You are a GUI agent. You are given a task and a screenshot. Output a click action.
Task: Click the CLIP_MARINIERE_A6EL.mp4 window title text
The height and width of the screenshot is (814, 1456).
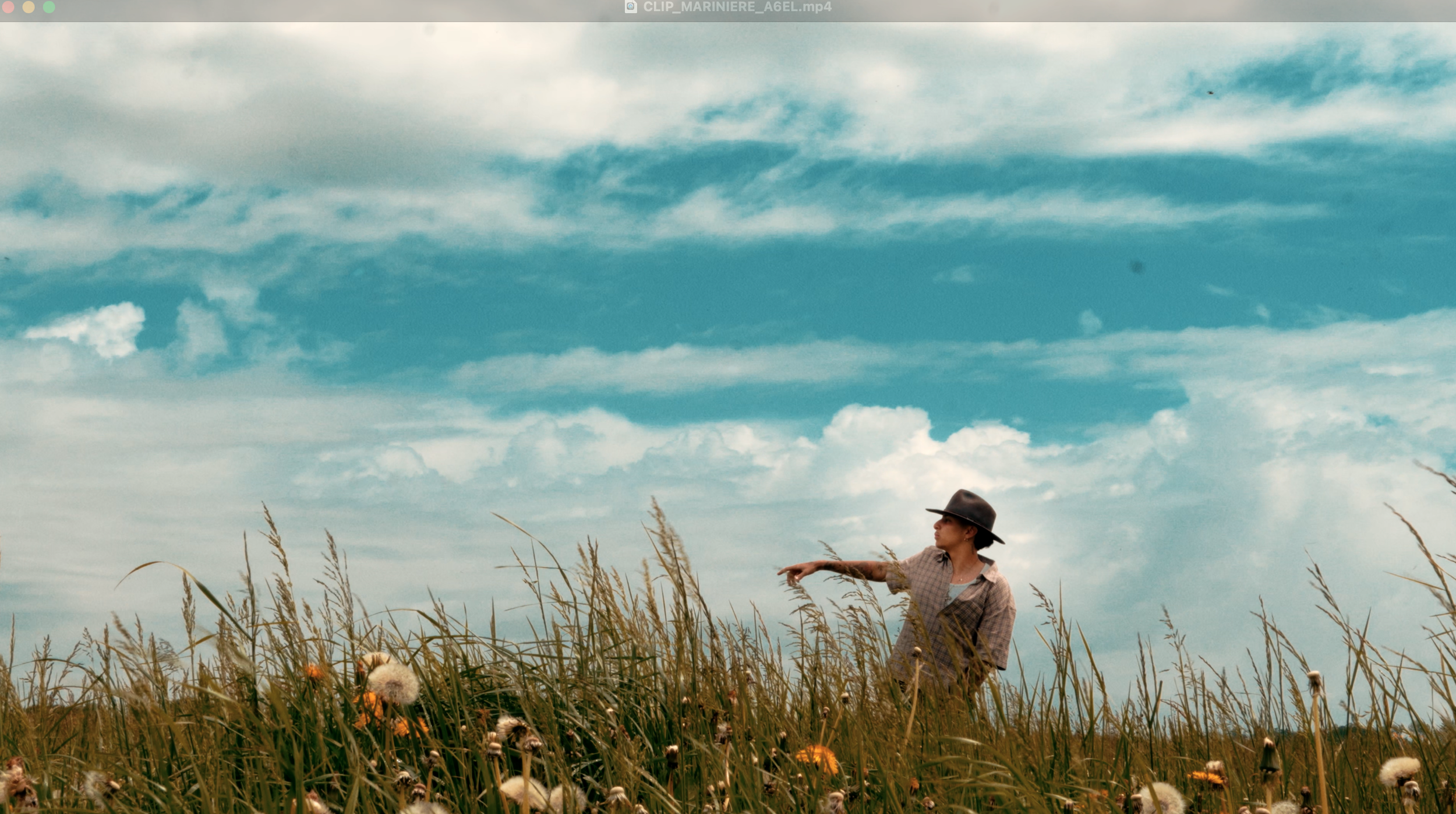click(x=737, y=7)
